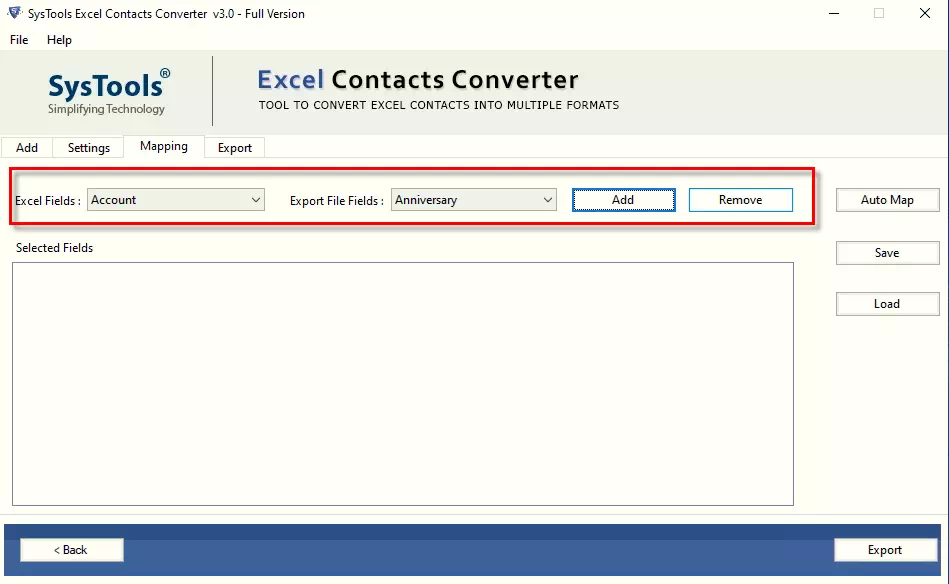Click the Auto Map button

[x=887, y=200]
